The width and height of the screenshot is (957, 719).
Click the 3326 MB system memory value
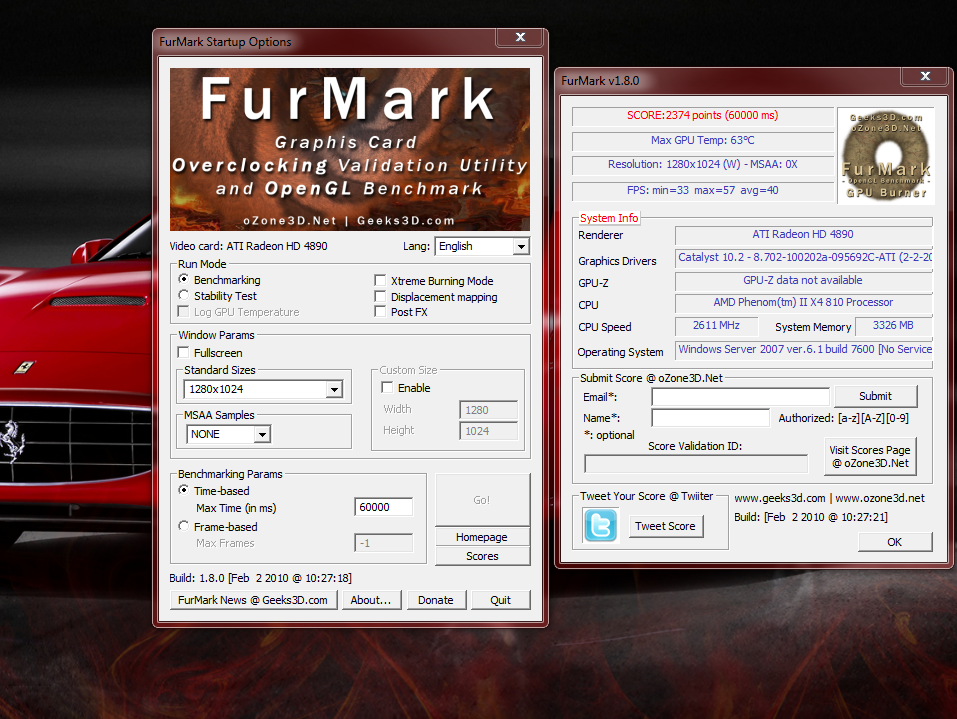tap(893, 325)
